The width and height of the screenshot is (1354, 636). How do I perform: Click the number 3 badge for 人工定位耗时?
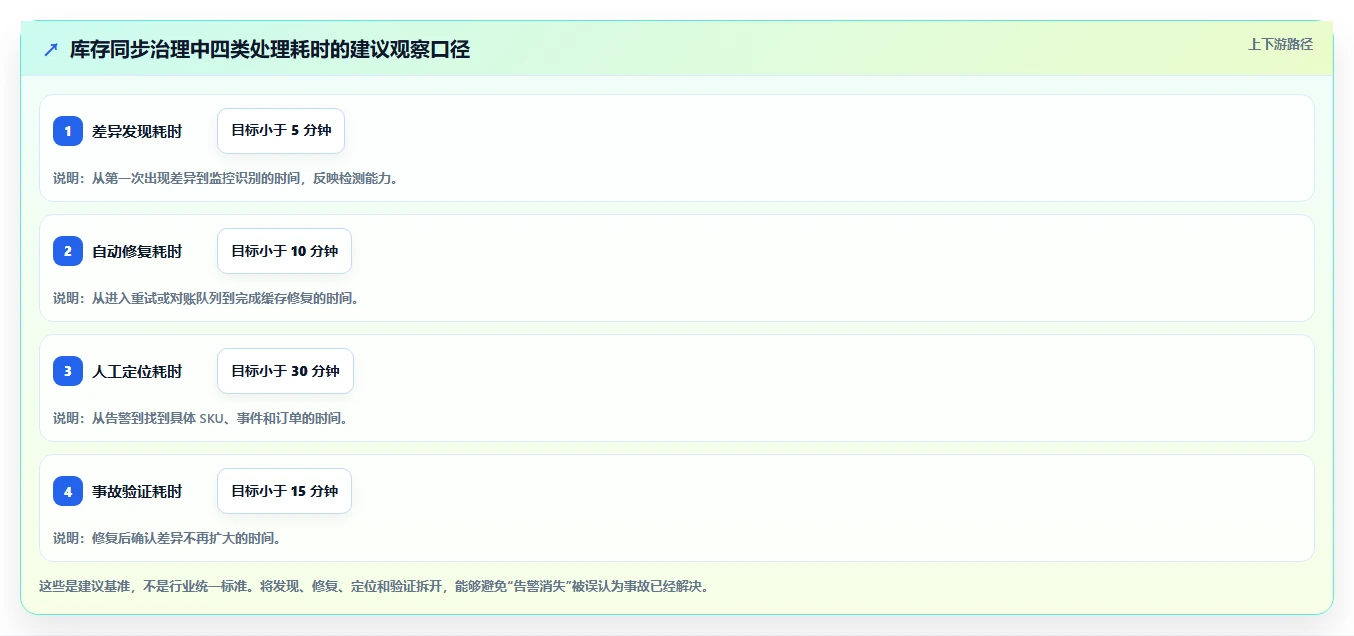68,371
